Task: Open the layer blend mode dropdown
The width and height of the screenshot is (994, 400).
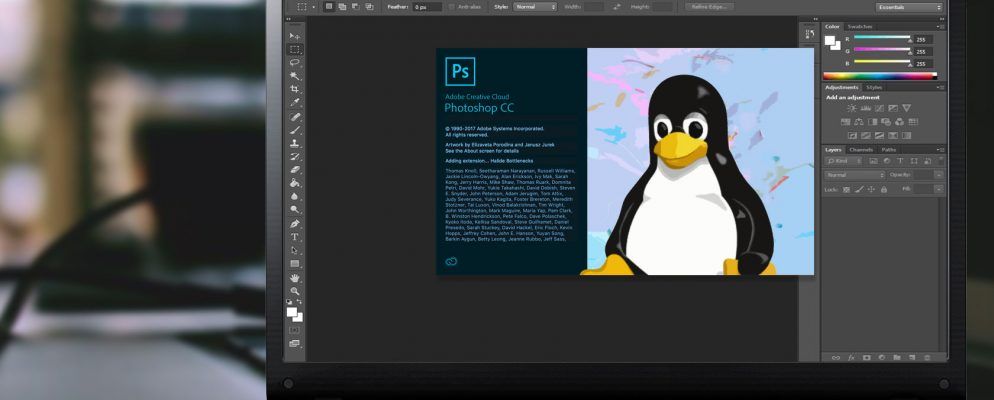Action: [x=855, y=175]
